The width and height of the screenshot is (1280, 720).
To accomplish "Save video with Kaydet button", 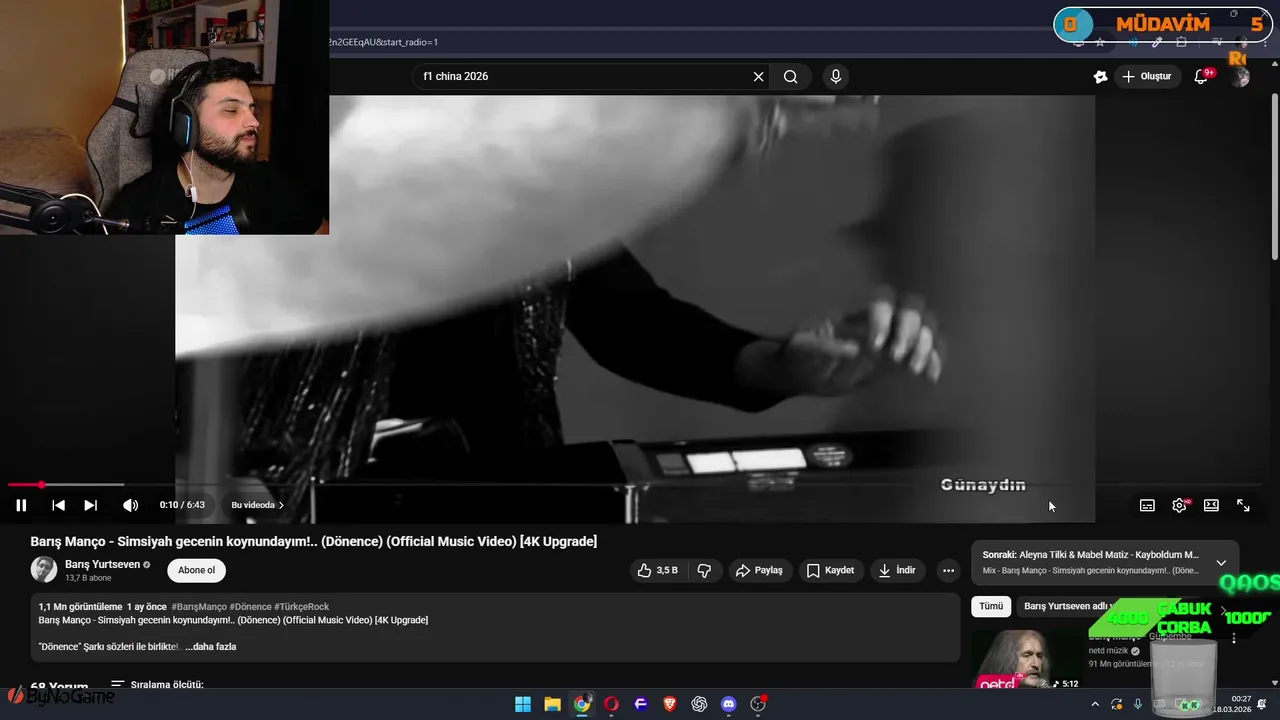I will pos(831,570).
